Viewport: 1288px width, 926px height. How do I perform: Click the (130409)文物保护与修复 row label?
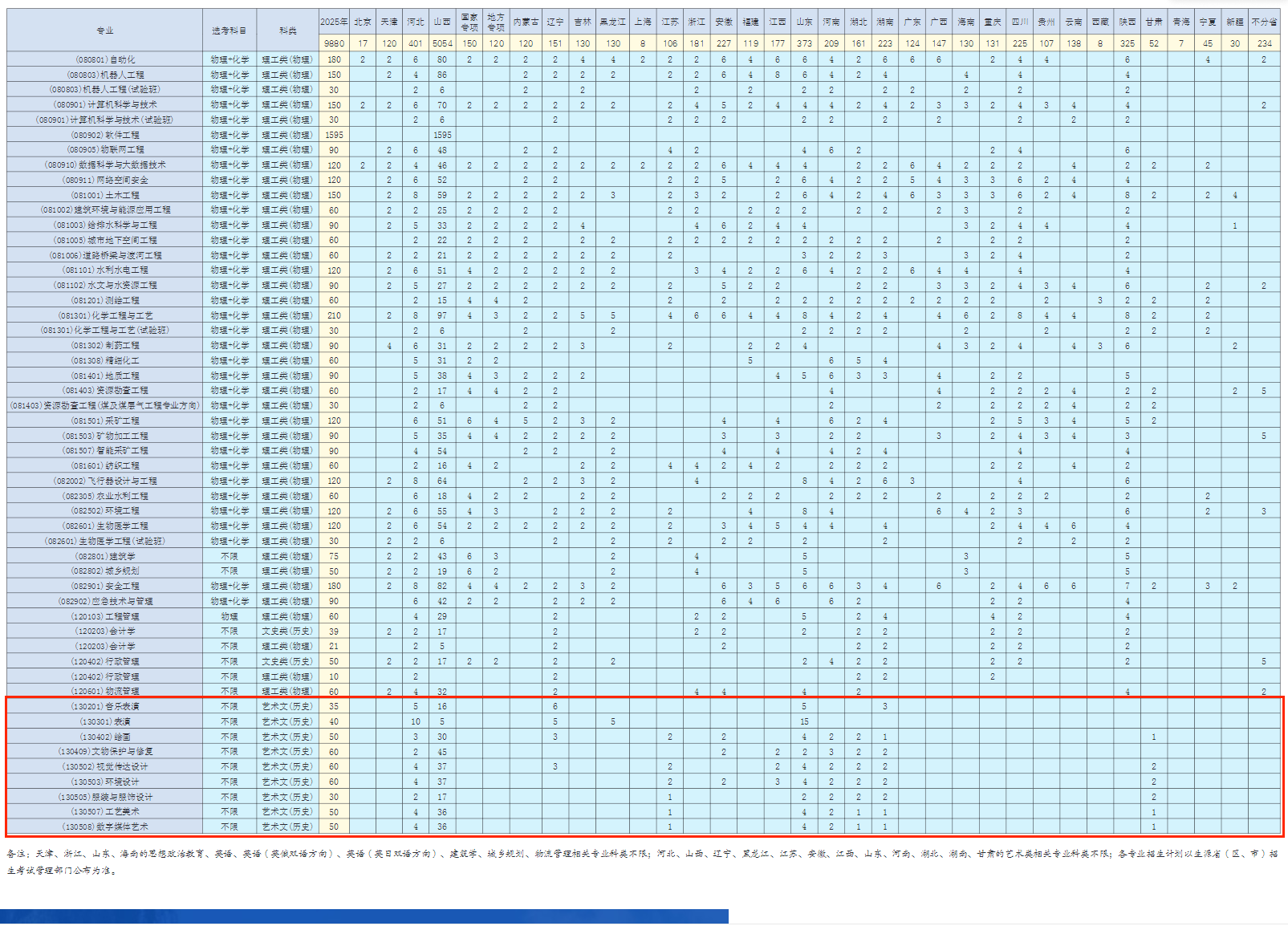click(105, 752)
